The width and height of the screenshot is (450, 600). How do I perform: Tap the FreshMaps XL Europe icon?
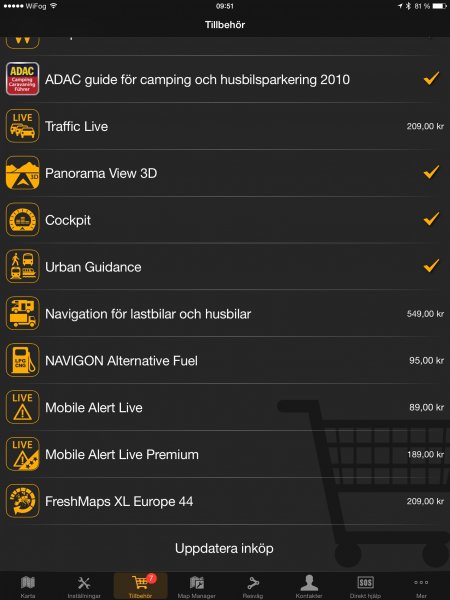pyautogui.click(x=23, y=501)
